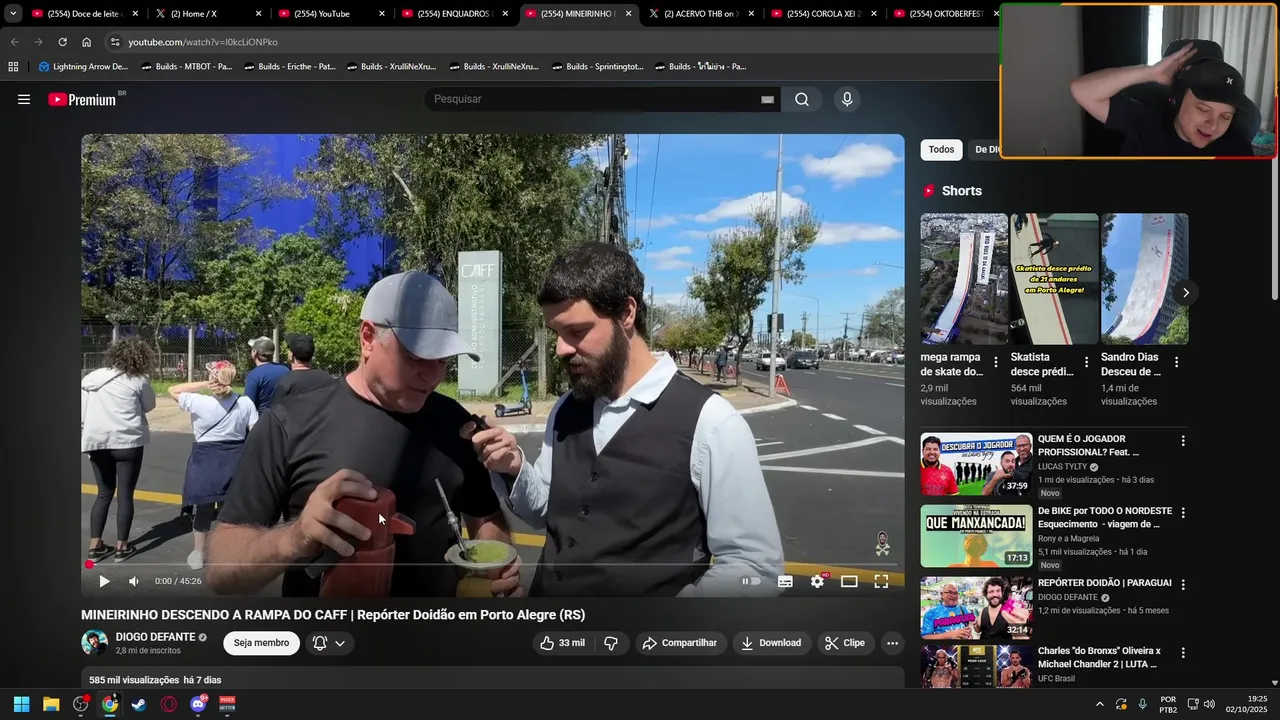Select the Todos filter chip

(x=941, y=149)
